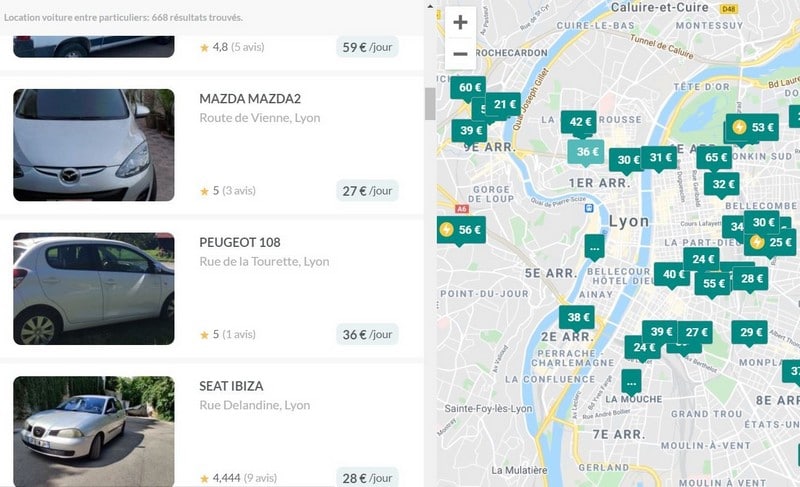Viewport: 800px width, 487px height.
Task: Expand the cluster marker near Bellecour
Action: pos(594,248)
